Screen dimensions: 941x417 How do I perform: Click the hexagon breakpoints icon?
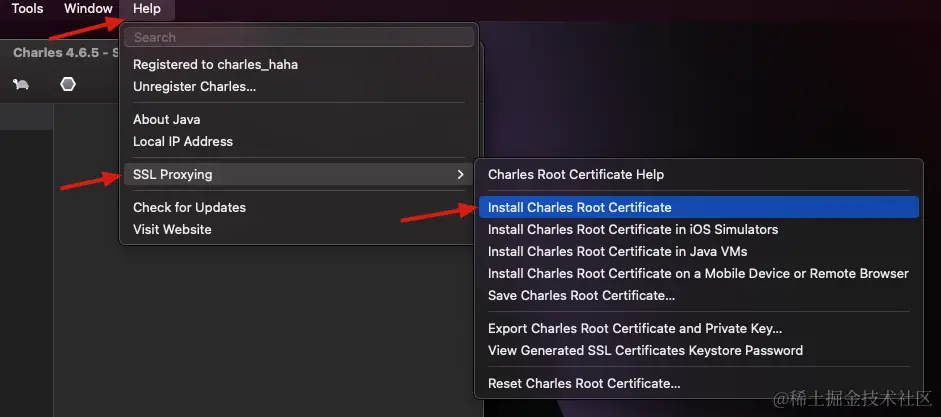(x=68, y=84)
